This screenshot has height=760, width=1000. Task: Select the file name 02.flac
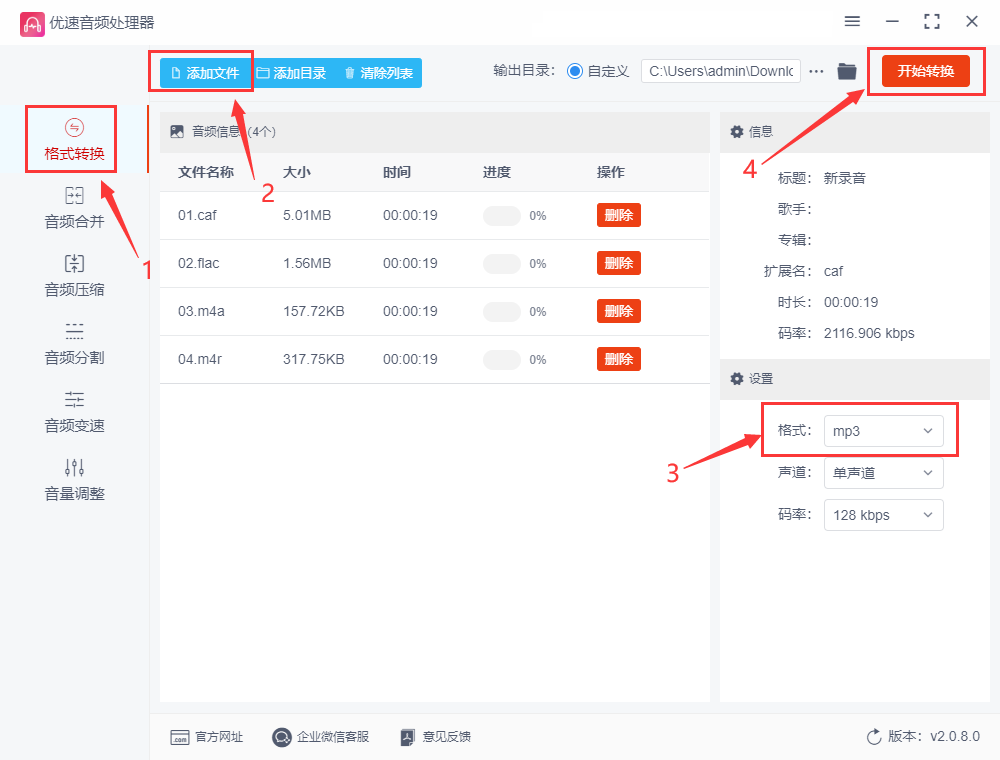[198, 263]
